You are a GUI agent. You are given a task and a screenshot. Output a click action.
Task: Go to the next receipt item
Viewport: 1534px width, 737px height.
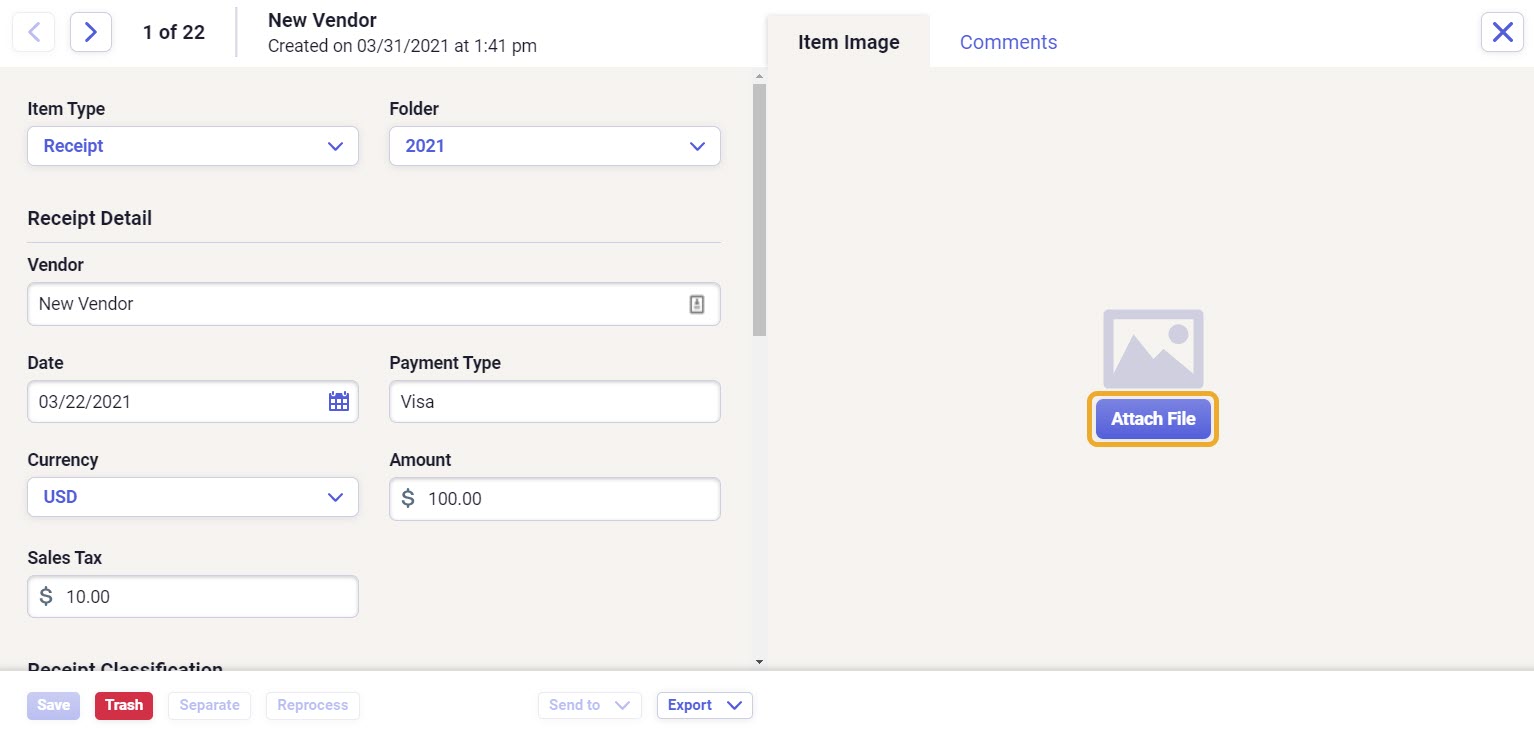click(x=91, y=32)
